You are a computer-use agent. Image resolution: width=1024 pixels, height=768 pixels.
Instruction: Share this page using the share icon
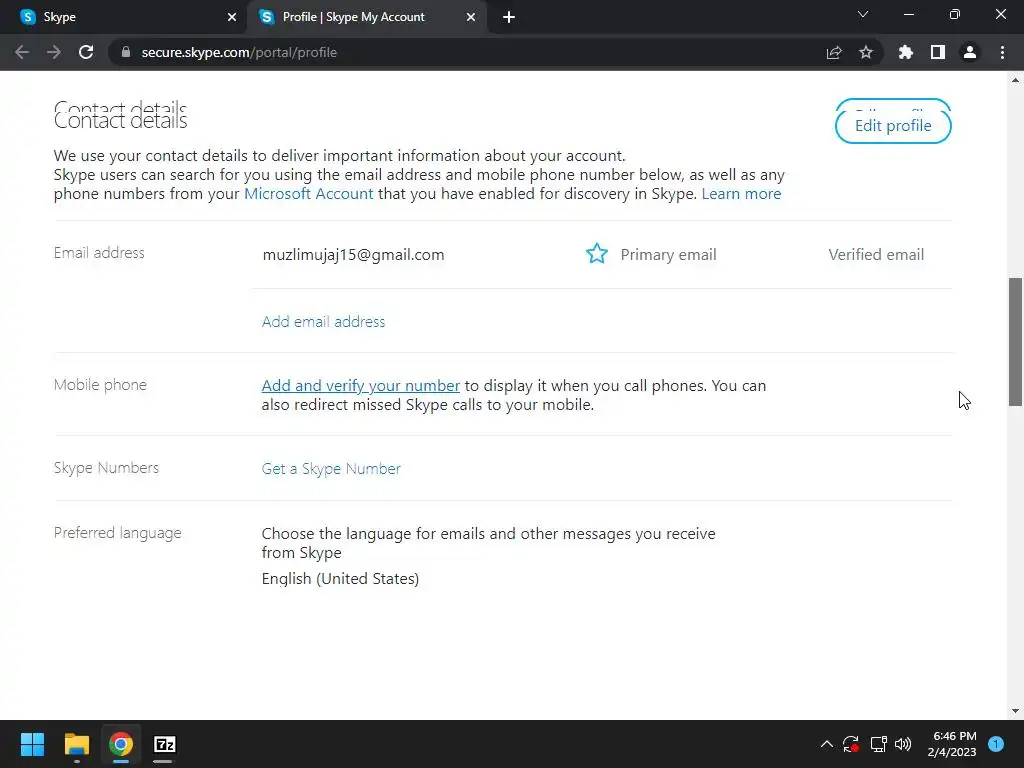[834, 52]
